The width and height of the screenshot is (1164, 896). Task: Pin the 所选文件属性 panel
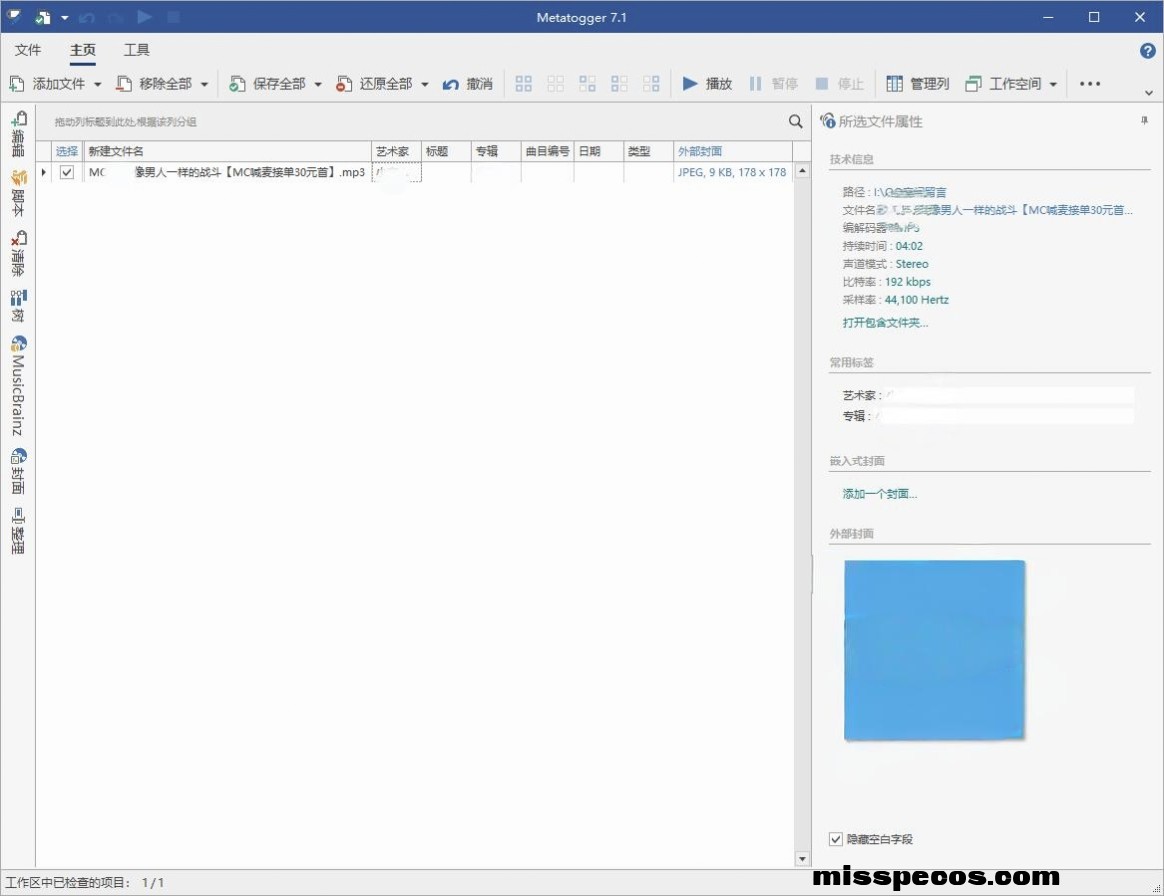[1144, 120]
